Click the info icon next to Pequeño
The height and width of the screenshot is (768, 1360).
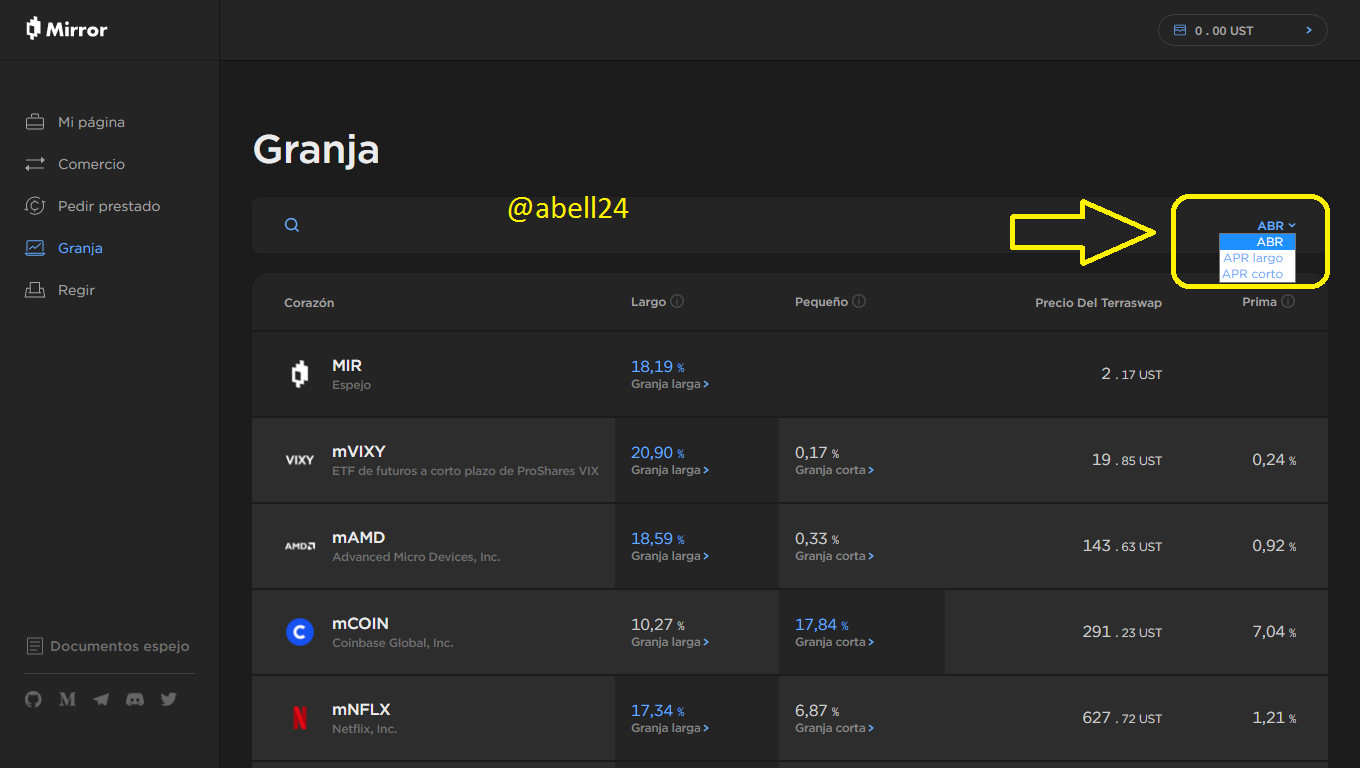pos(859,301)
